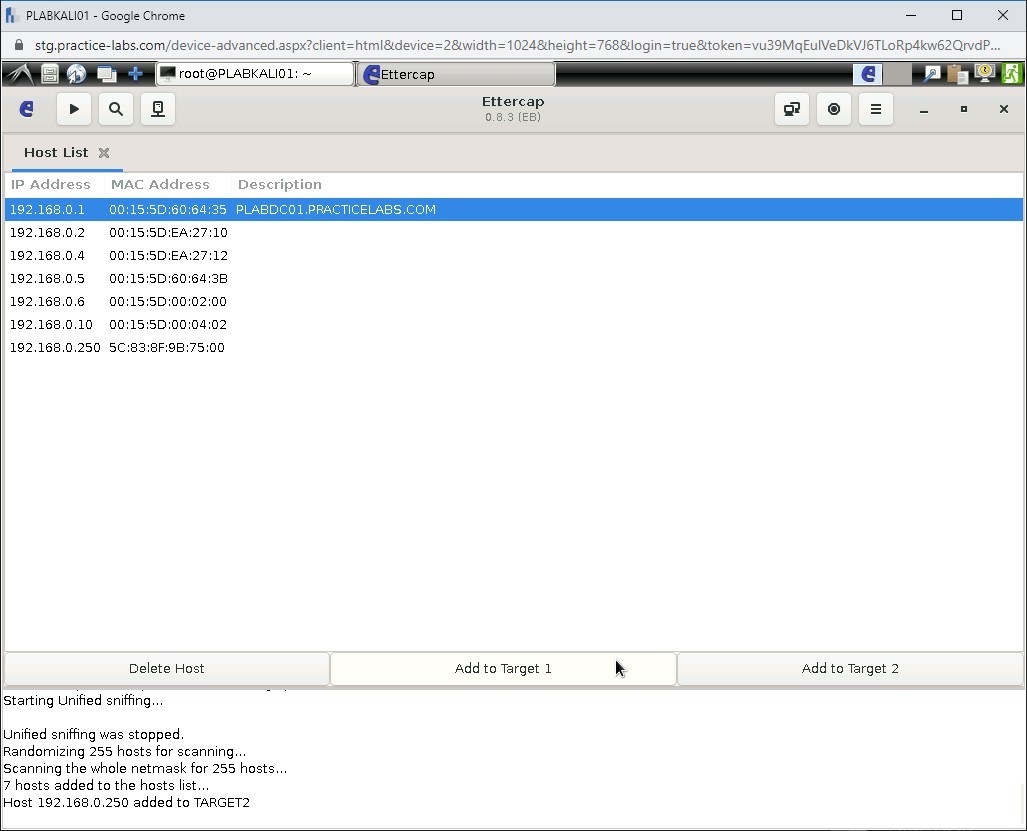Click the stop MITM target icon

click(834, 109)
